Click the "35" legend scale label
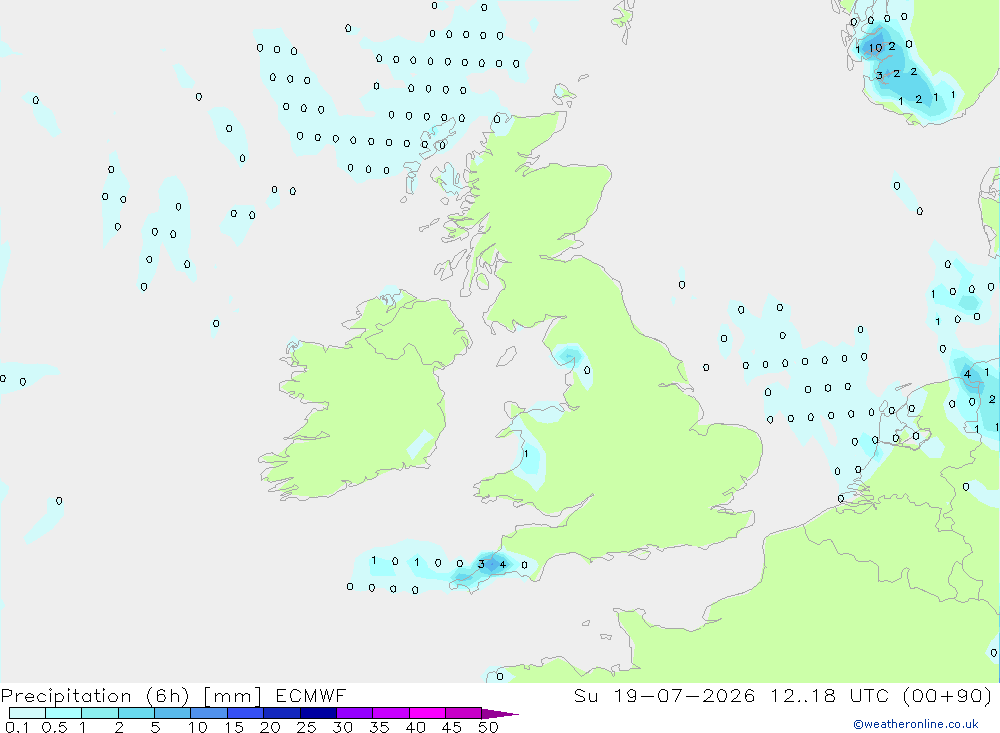This screenshot has width=1000, height=733. (379, 727)
